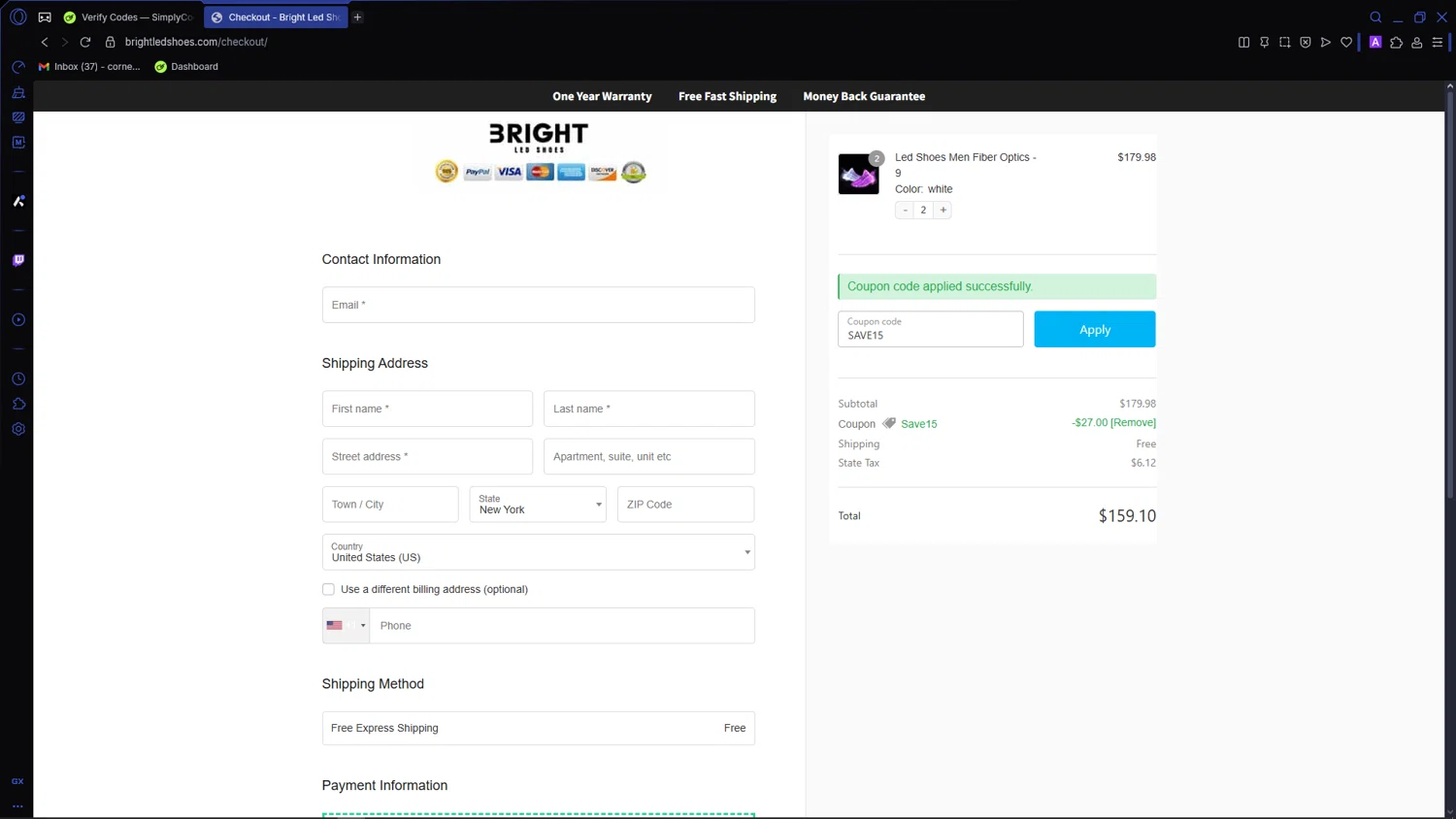Open the Inbox (37) Gmail bookmark

tap(89, 67)
